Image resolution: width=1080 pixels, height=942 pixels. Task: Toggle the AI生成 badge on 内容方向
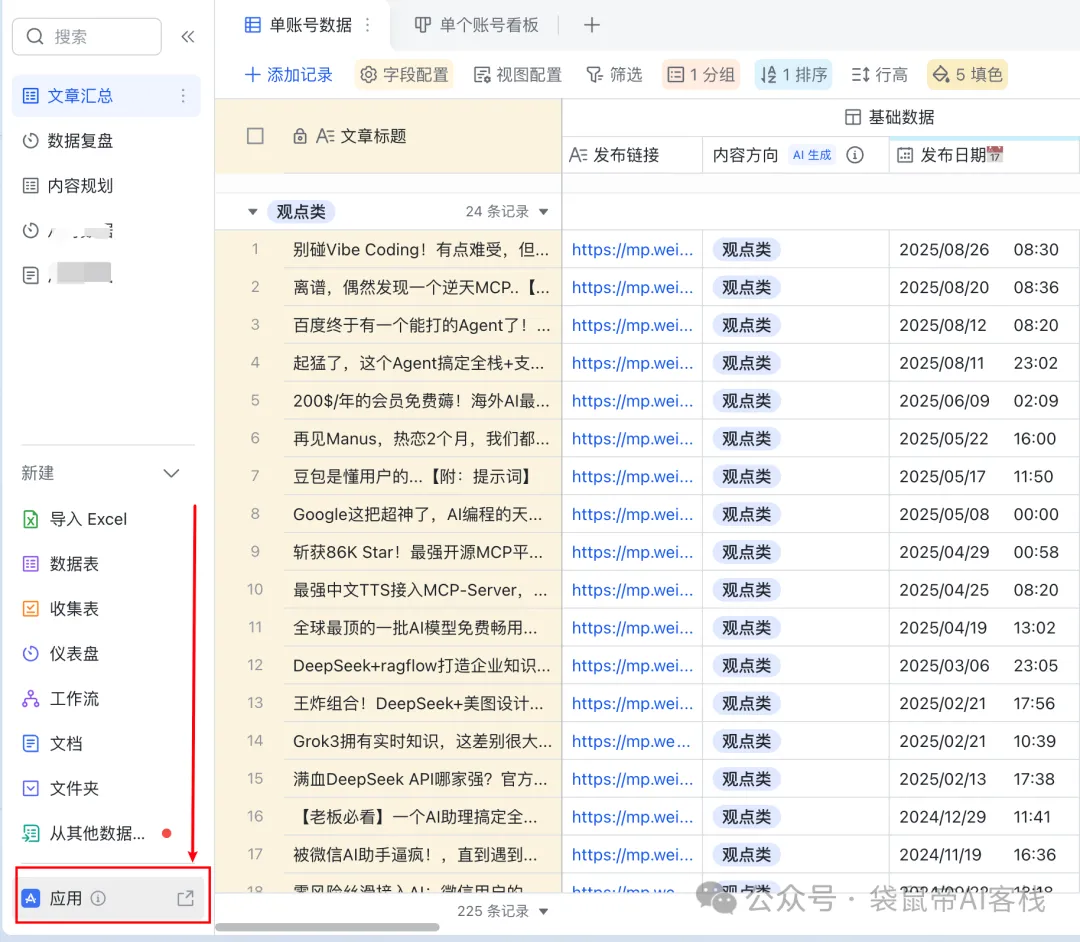(x=811, y=155)
